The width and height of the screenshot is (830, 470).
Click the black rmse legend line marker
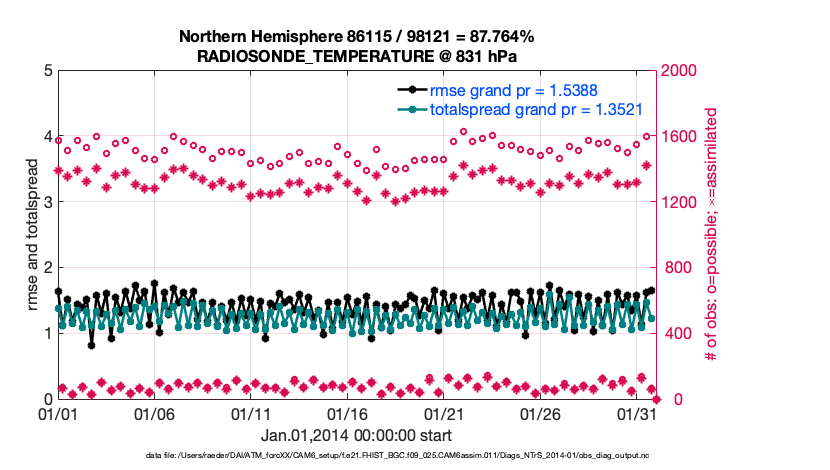coord(410,91)
